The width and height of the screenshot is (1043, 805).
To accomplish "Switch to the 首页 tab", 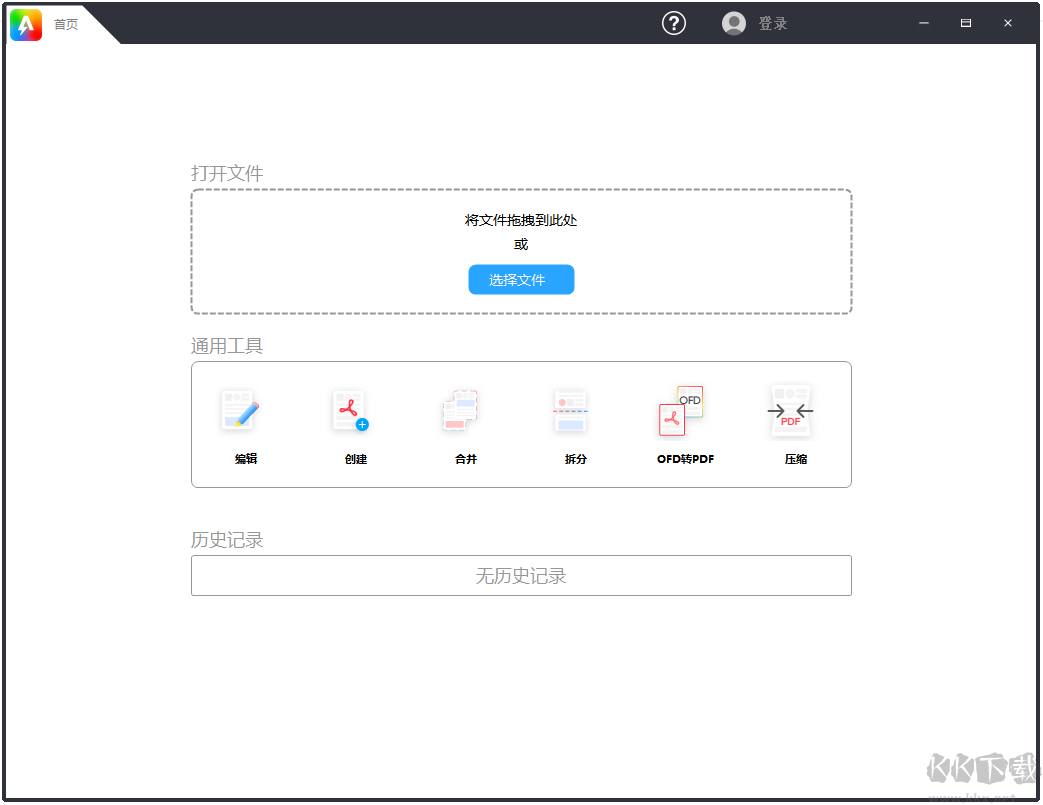I will pyautogui.click(x=66, y=24).
